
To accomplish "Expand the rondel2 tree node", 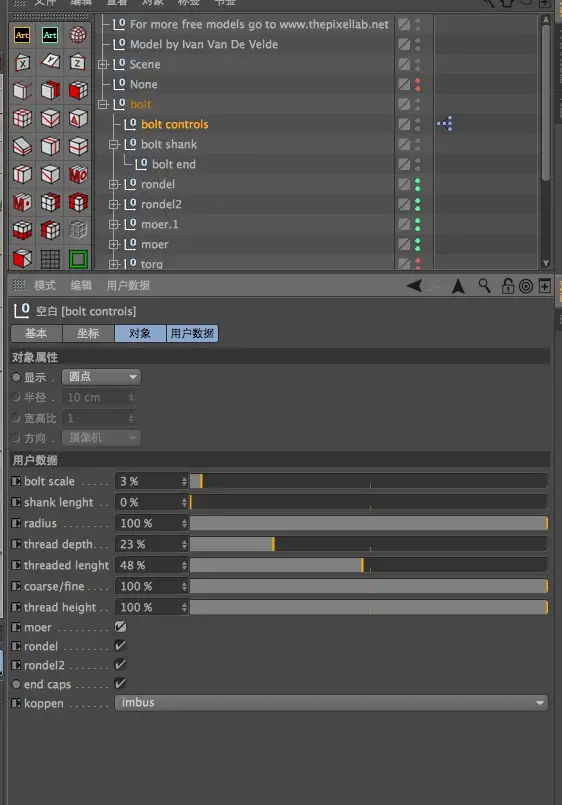I will pyautogui.click(x=114, y=205).
